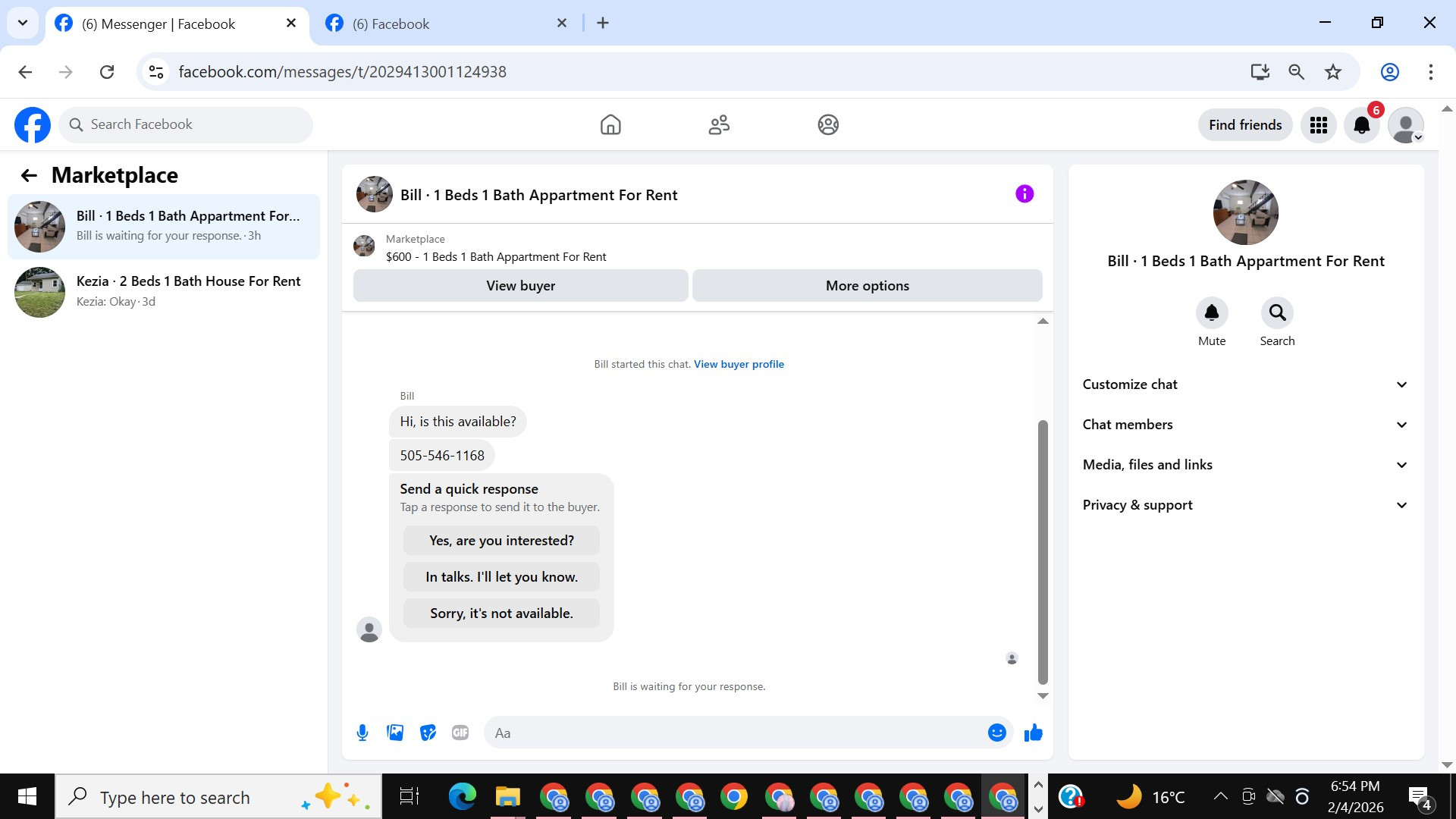Open conversation information purple icon
The width and height of the screenshot is (1456, 819).
click(x=1024, y=194)
